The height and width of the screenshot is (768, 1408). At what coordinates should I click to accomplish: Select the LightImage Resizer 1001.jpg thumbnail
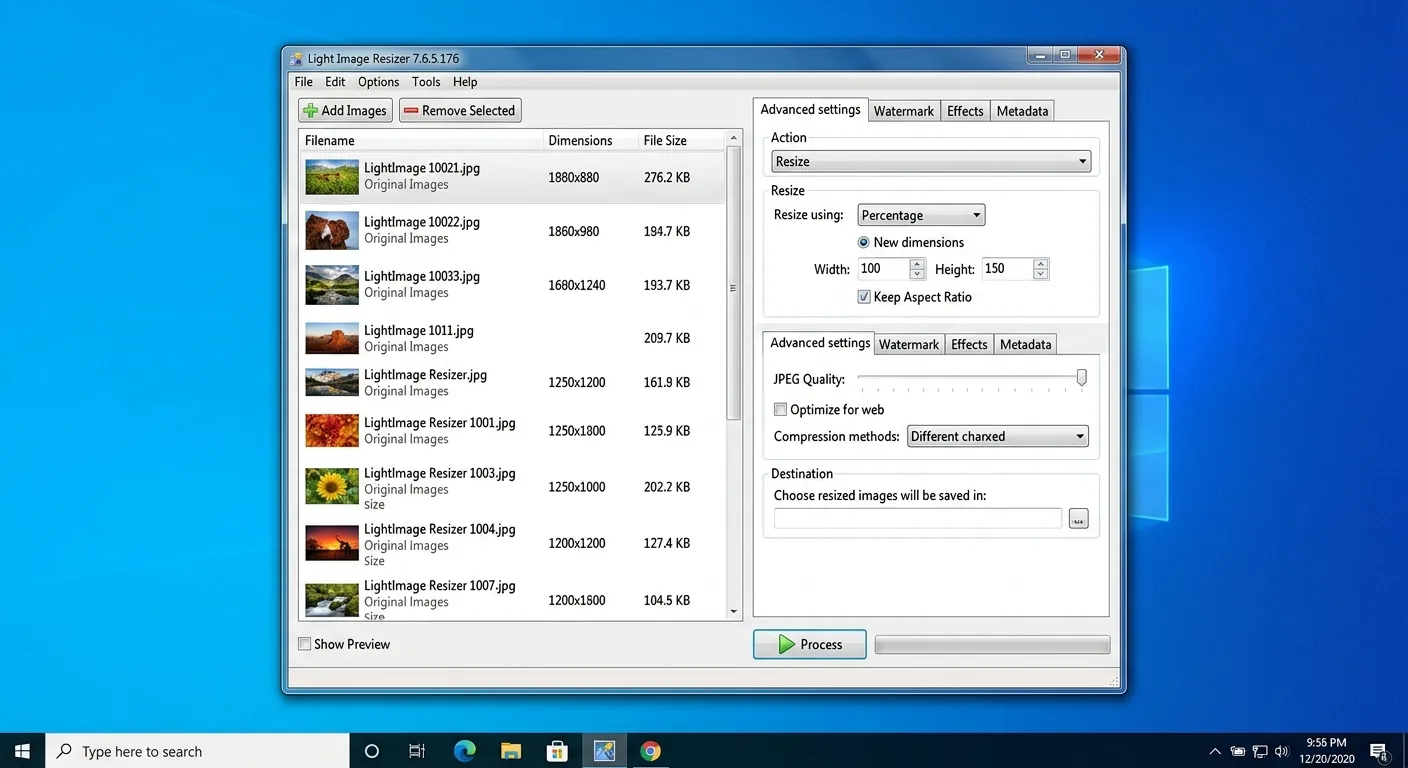click(332, 431)
